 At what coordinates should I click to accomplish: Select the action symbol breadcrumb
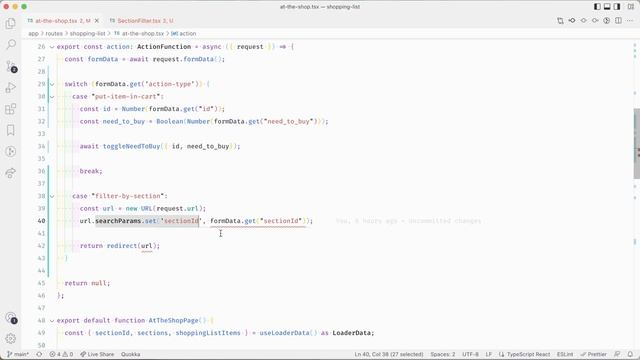click(184, 33)
